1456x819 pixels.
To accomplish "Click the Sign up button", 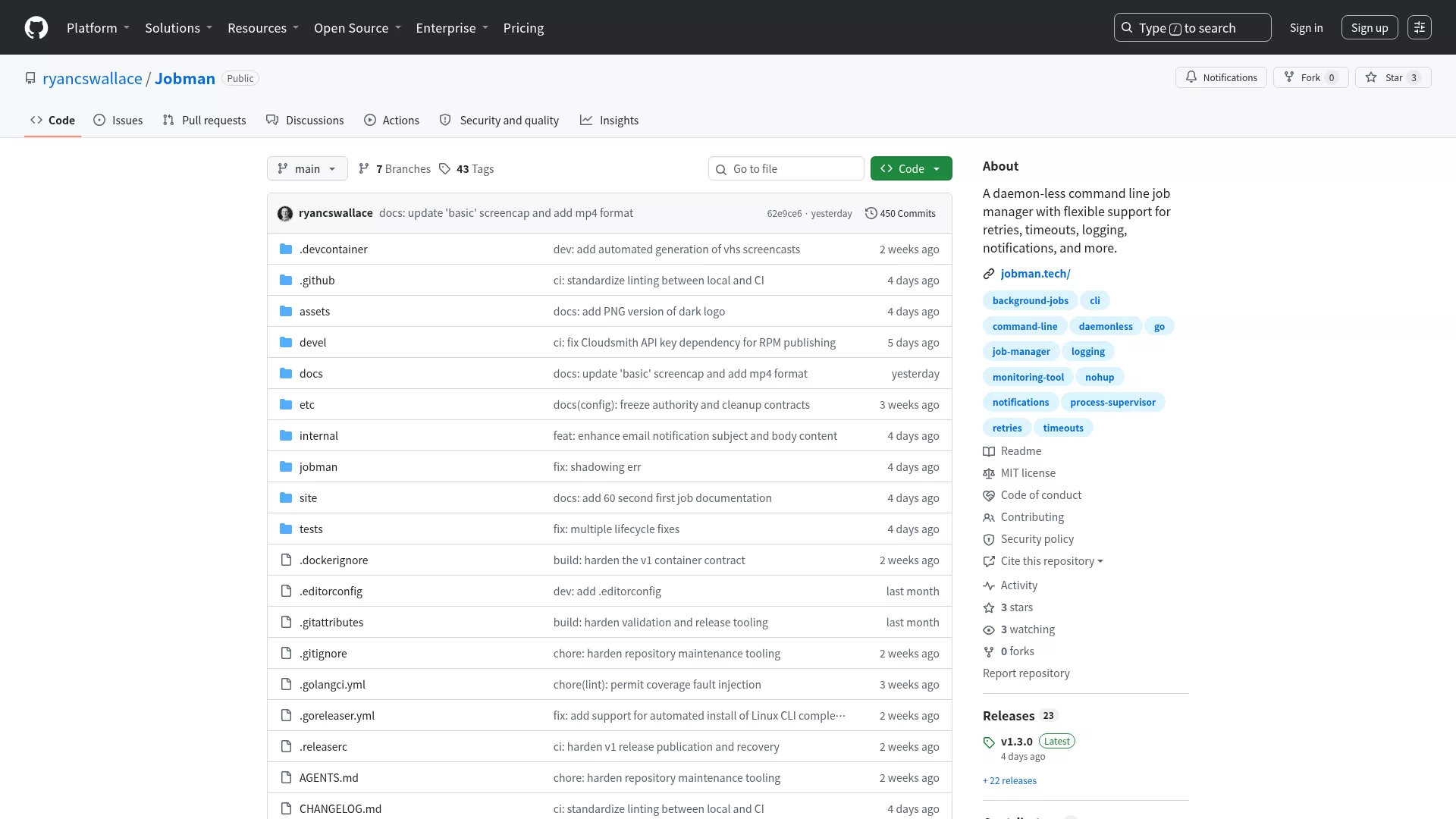I will [x=1370, y=28].
